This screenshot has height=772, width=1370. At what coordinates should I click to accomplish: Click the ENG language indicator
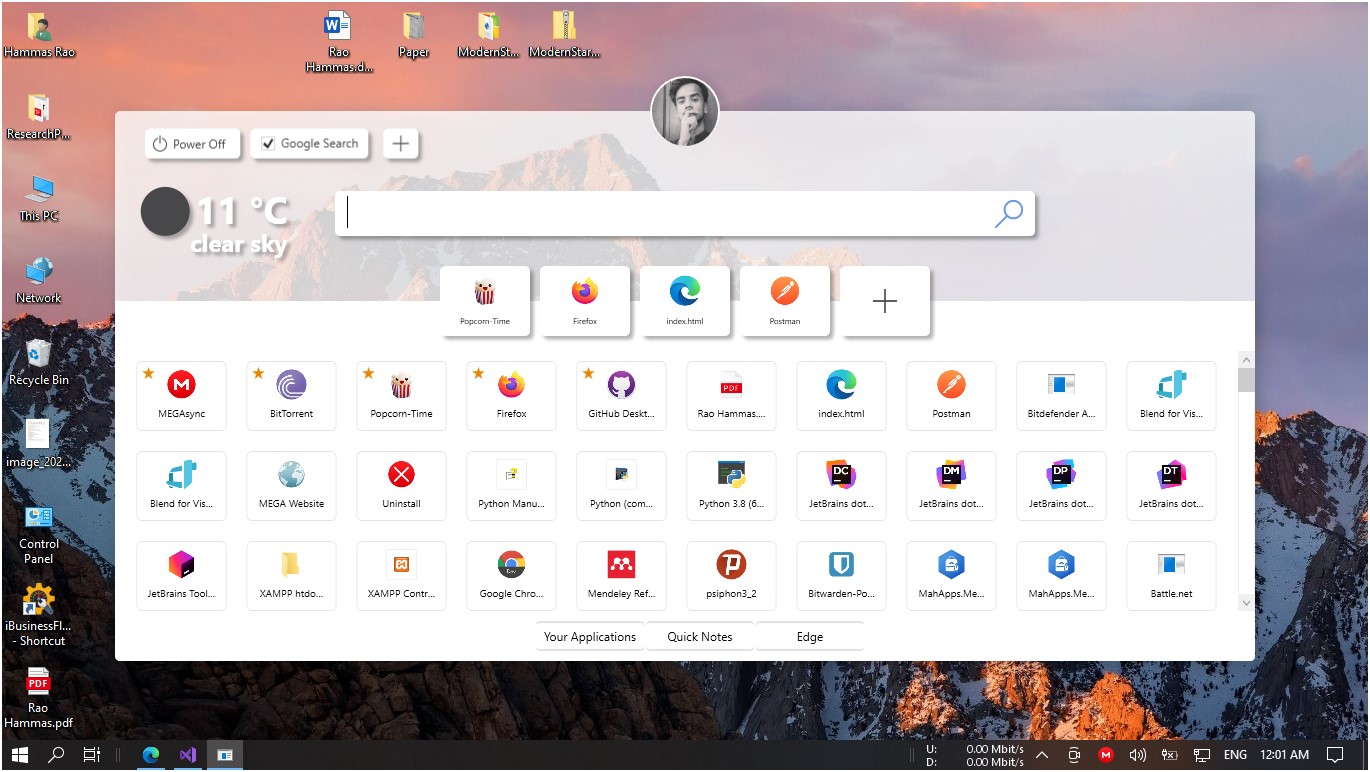[1235, 755]
